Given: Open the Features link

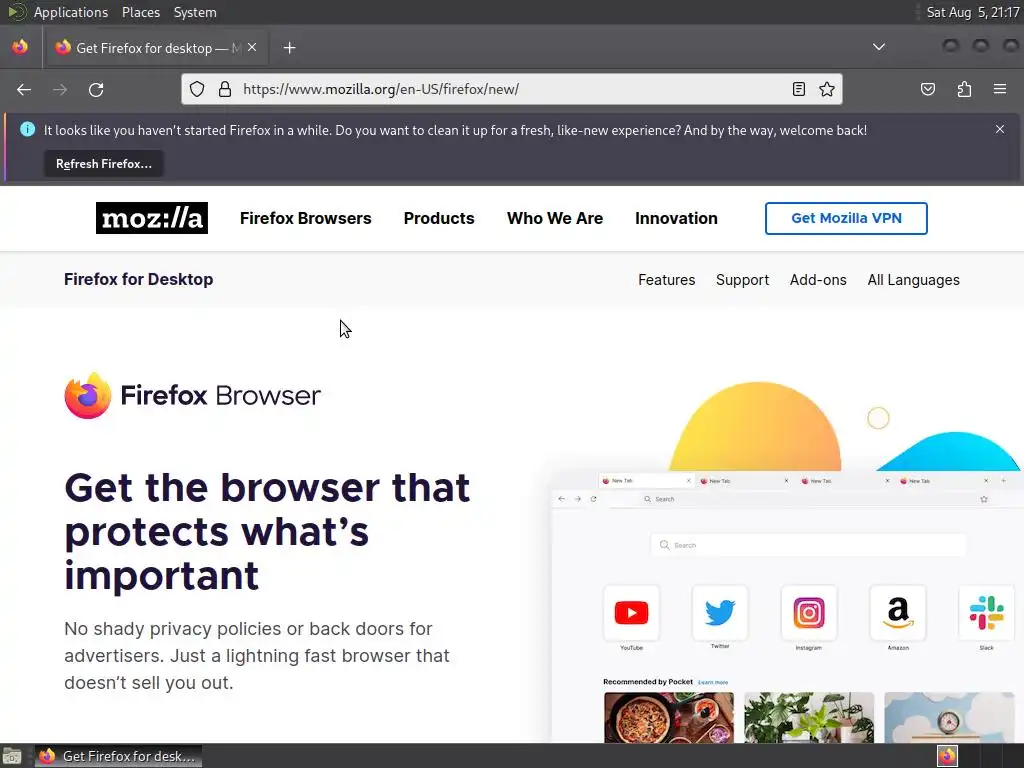Looking at the screenshot, I should tap(667, 280).
